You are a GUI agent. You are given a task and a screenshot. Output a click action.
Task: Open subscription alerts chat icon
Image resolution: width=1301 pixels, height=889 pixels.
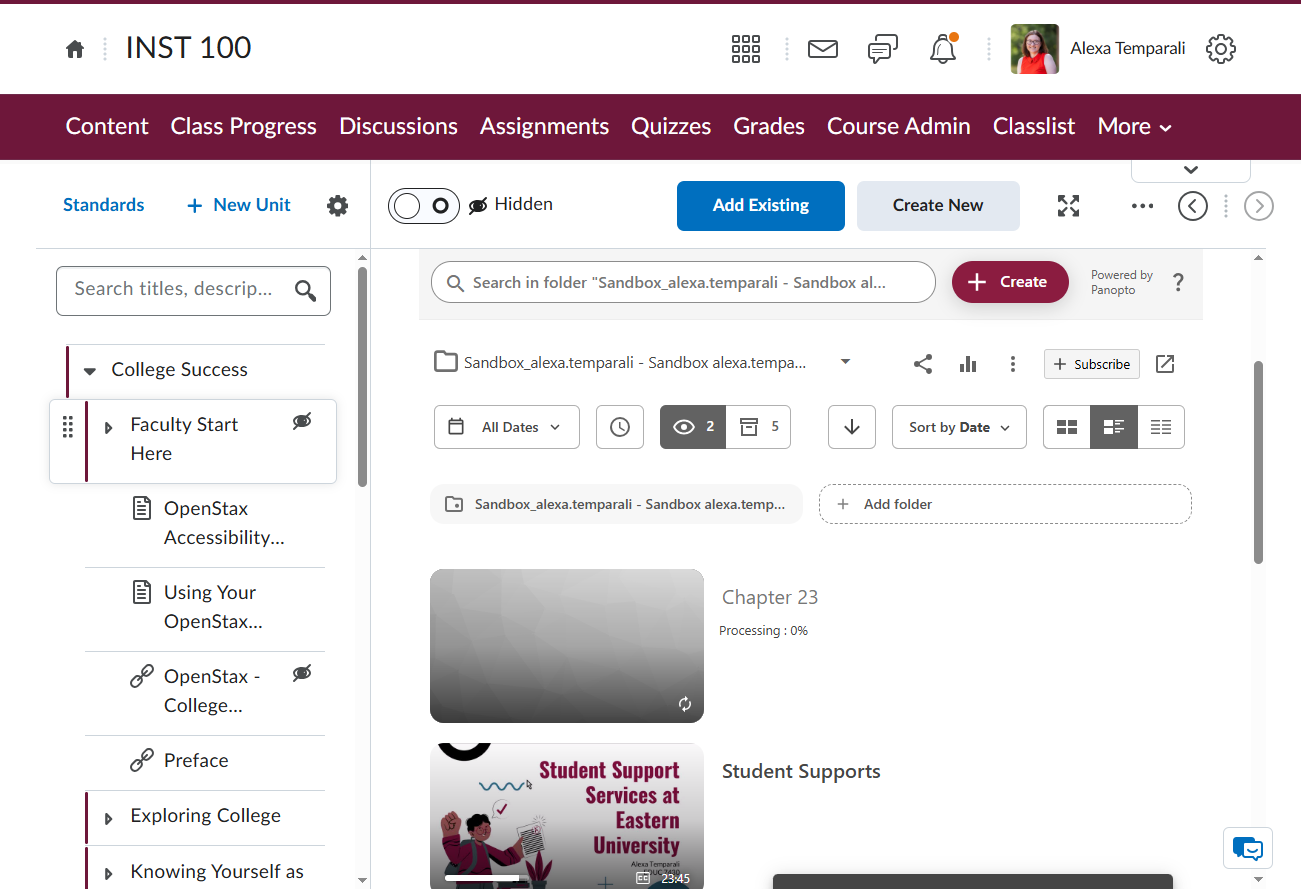(883, 49)
